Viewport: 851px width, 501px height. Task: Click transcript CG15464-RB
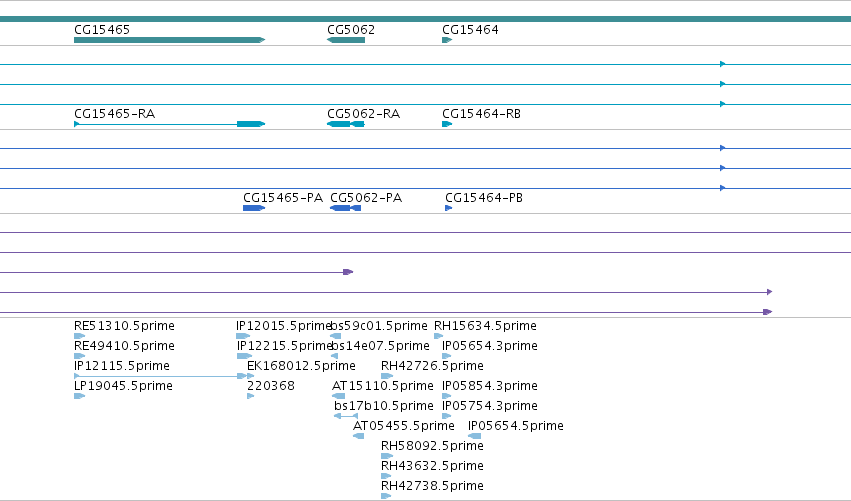[x=481, y=114]
